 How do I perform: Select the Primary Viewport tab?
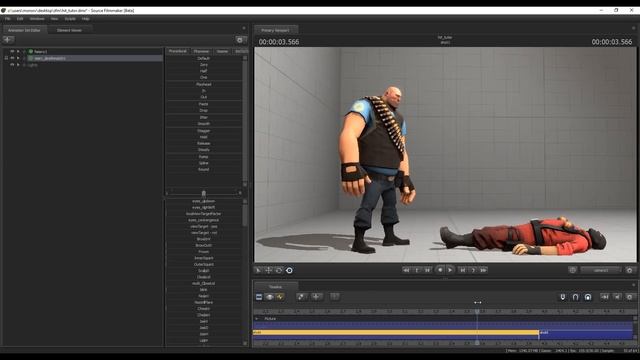pos(276,30)
